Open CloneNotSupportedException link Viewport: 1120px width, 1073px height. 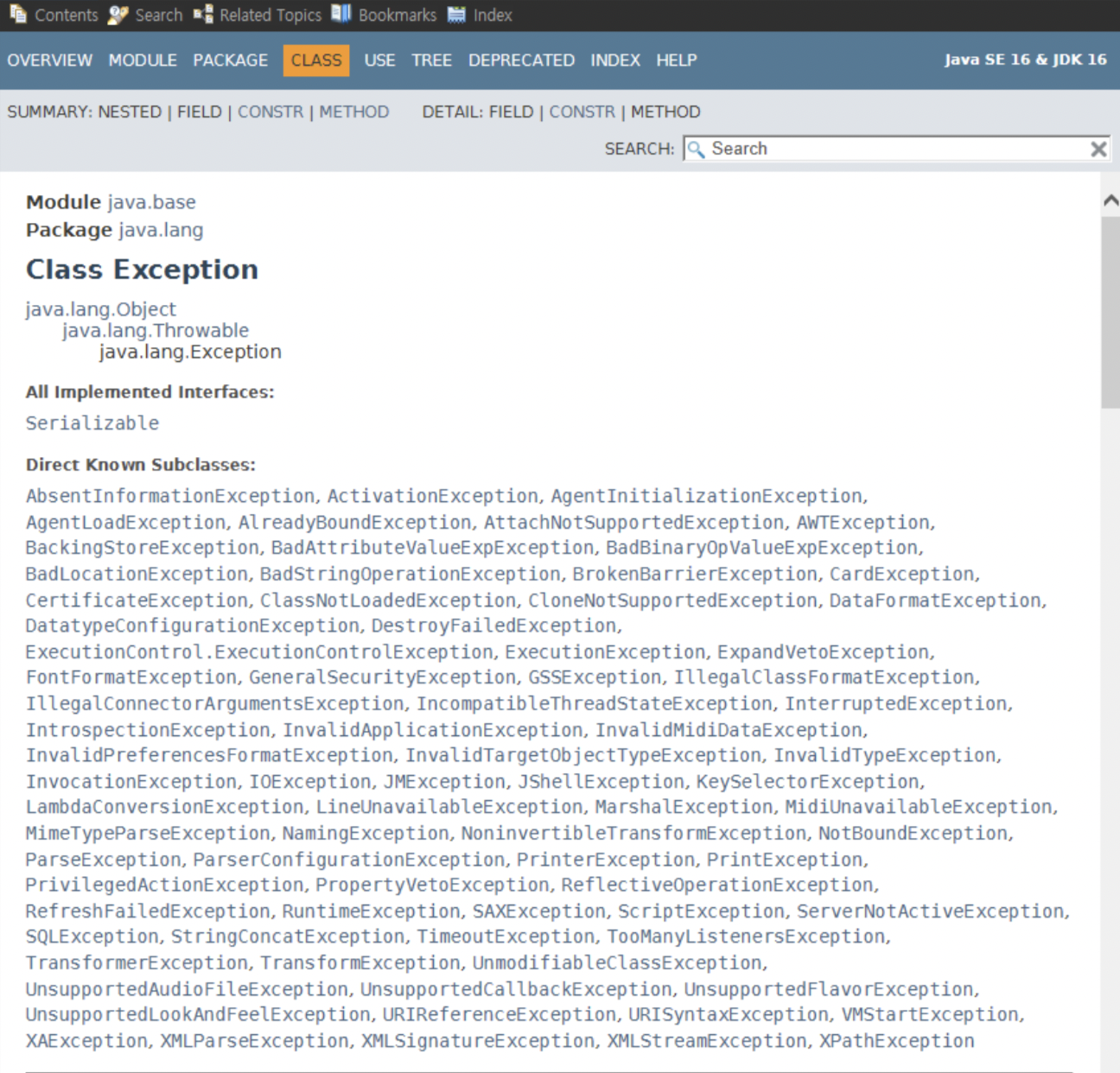click(673, 600)
